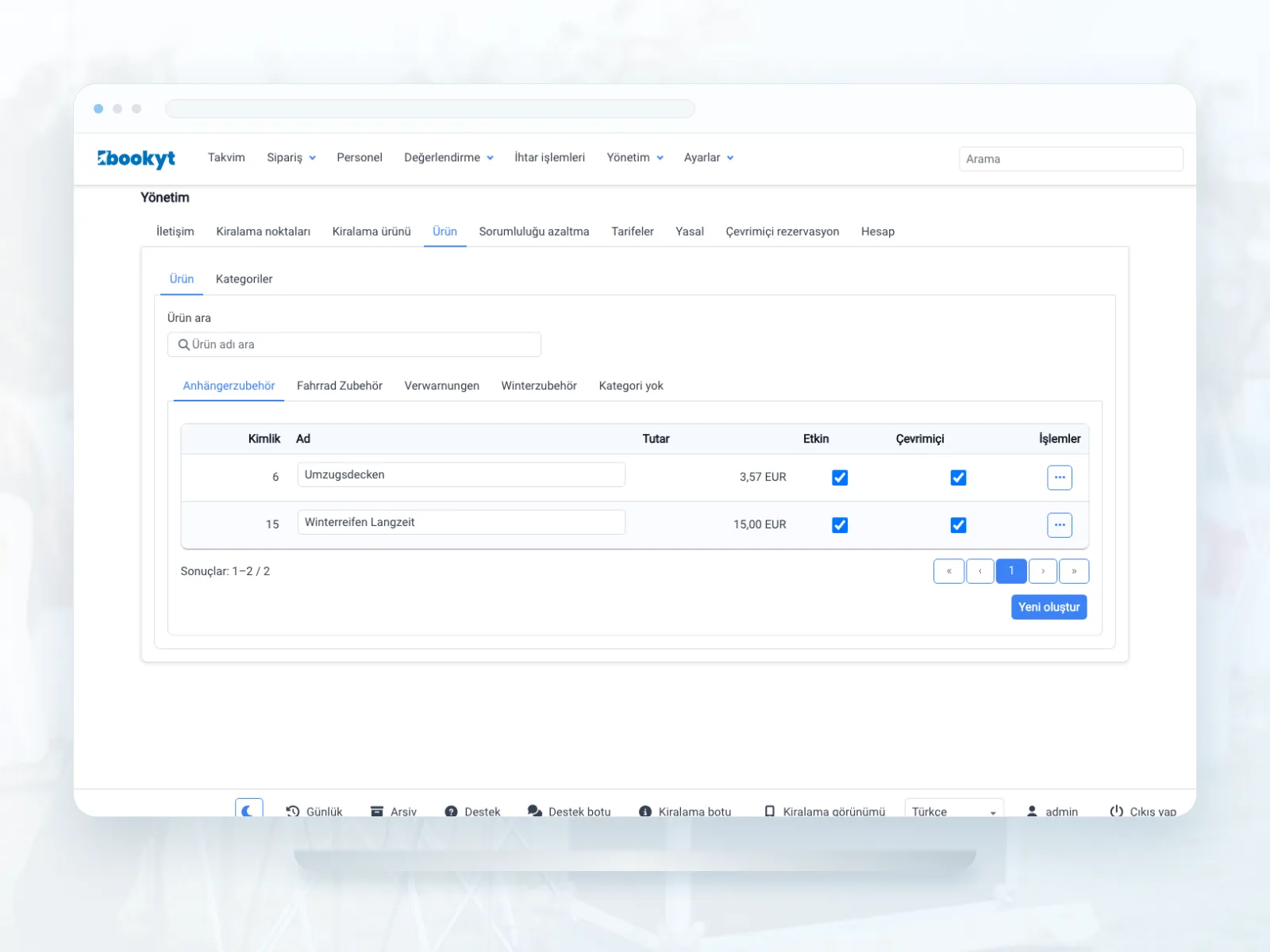The image size is (1270, 952).
Task: Open Takvim in top navigation
Action: click(x=226, y=158)
